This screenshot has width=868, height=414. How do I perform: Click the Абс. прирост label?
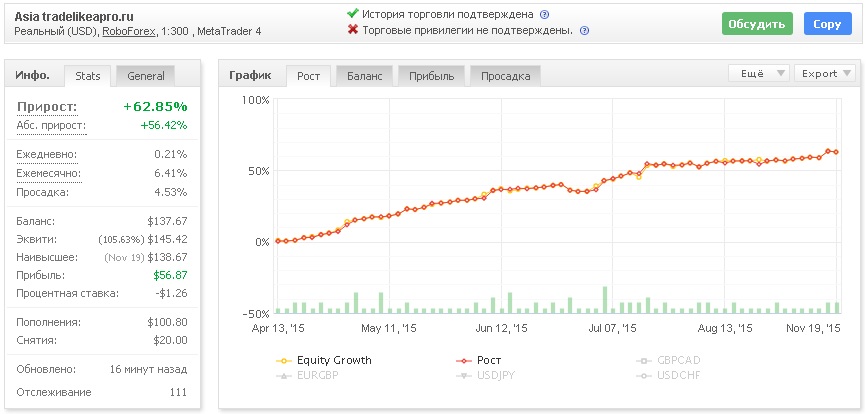(51, 126)
